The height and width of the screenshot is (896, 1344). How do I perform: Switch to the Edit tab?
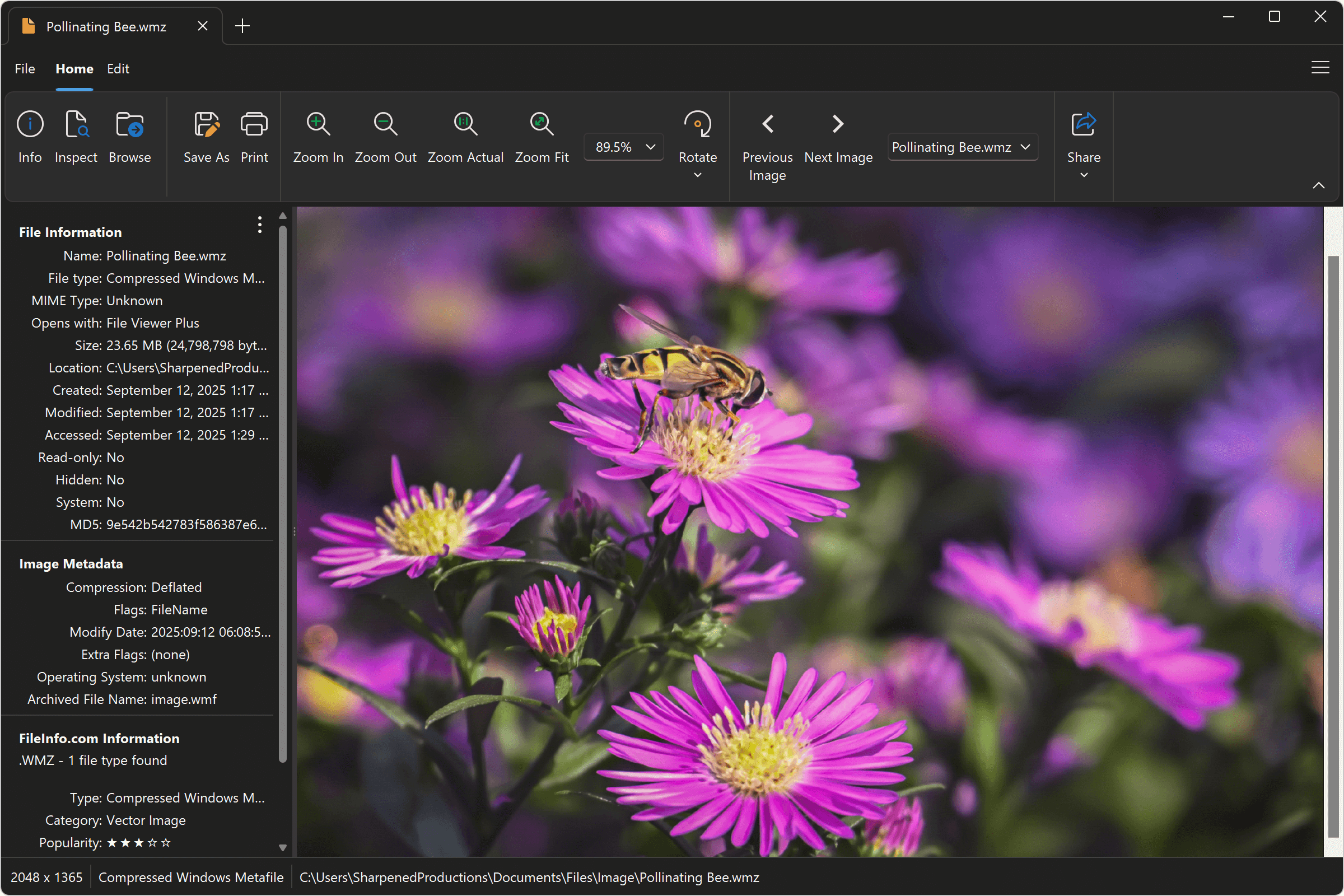(118, 68)
